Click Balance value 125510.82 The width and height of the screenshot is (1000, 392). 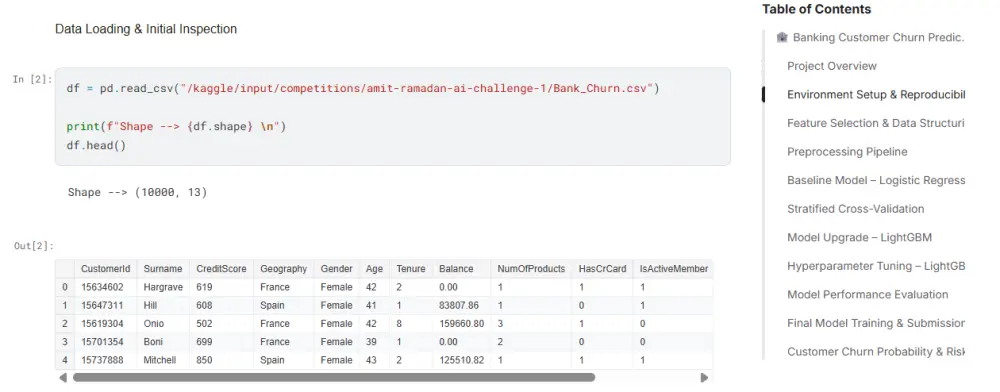click(461, 360)
